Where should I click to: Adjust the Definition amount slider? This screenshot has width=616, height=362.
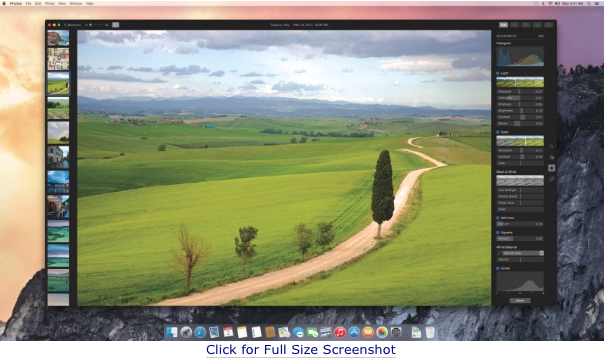click(x=520, y=224)
